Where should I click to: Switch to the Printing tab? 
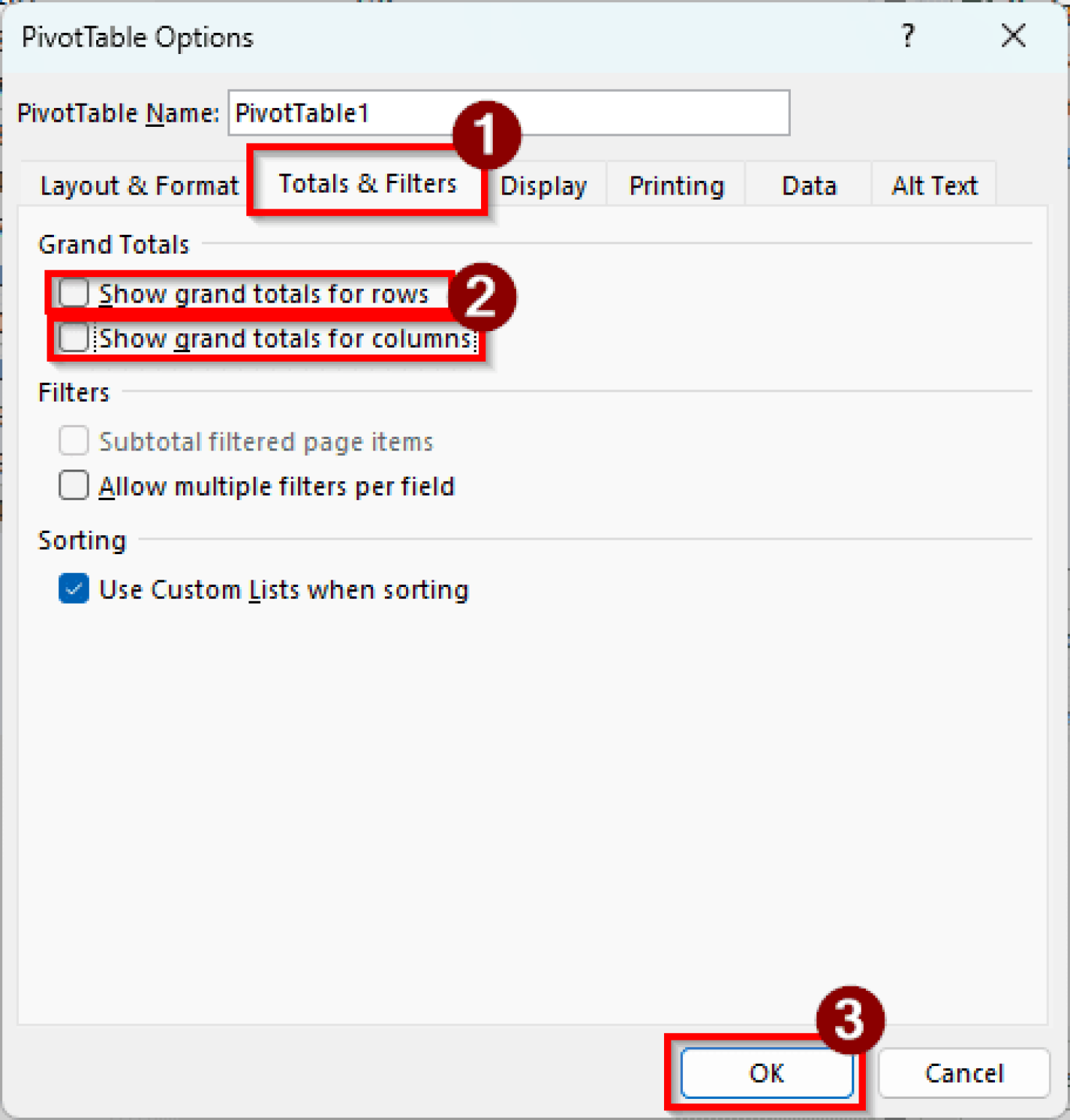coord(676,185)
